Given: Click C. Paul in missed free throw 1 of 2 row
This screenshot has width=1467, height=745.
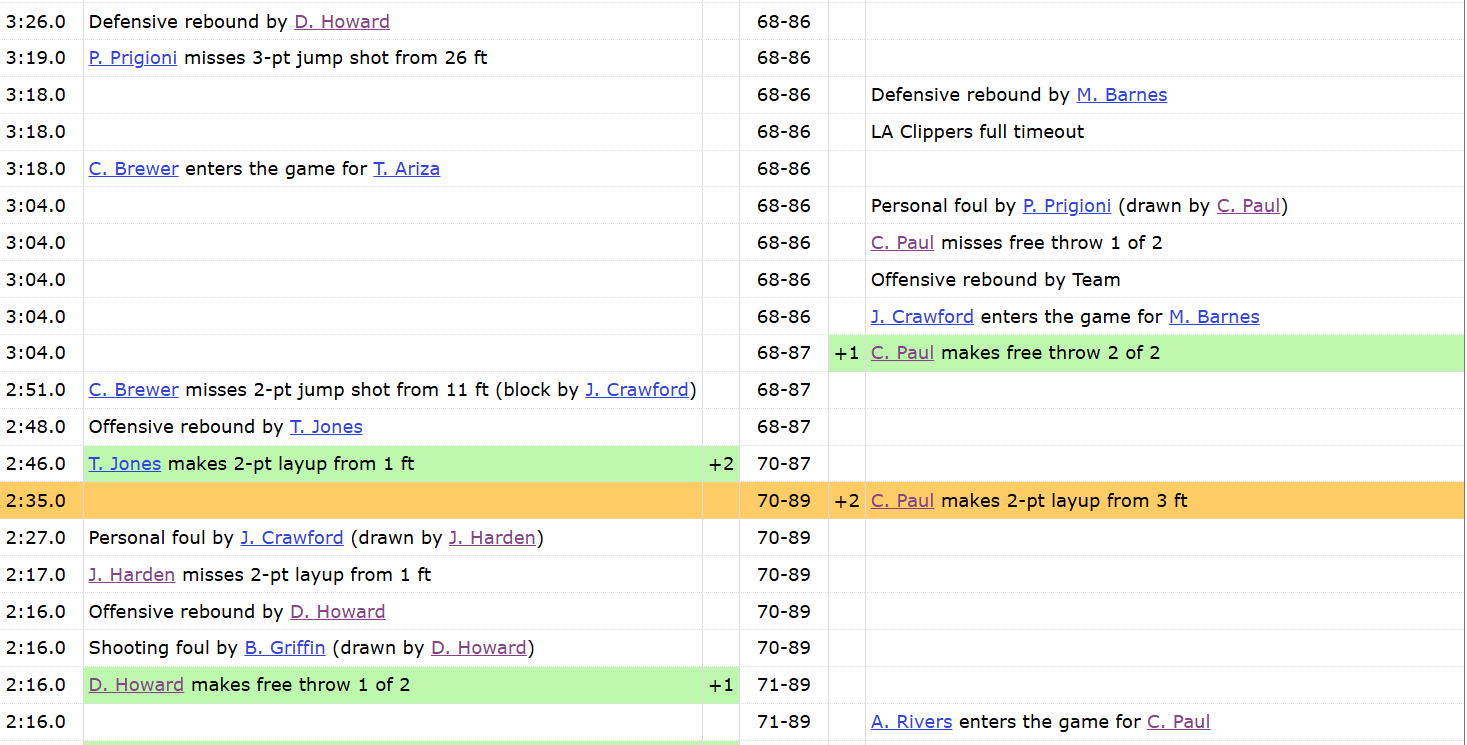Looking at the screenshot, I should pyautogui.click(x=903, y=243).
